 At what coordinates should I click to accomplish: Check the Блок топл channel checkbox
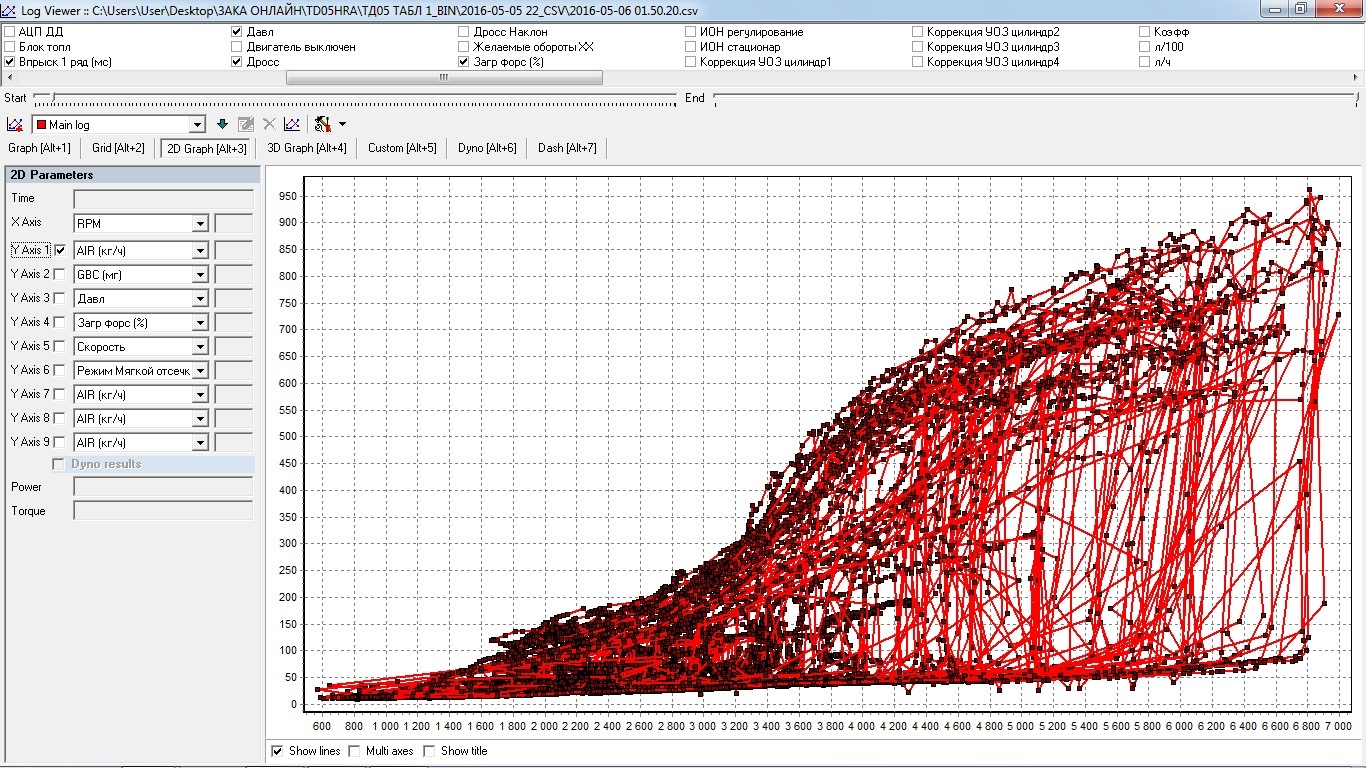click(10, 47)
